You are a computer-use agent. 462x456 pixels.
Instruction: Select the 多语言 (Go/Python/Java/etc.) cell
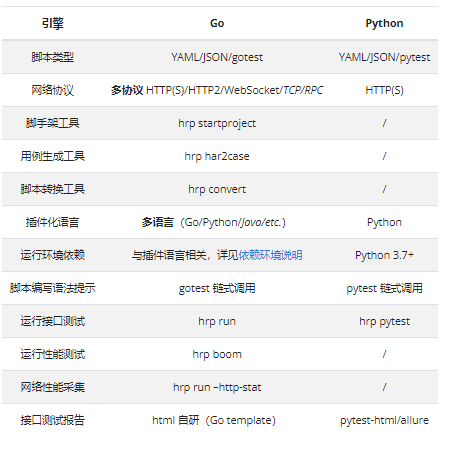point(214,222)
